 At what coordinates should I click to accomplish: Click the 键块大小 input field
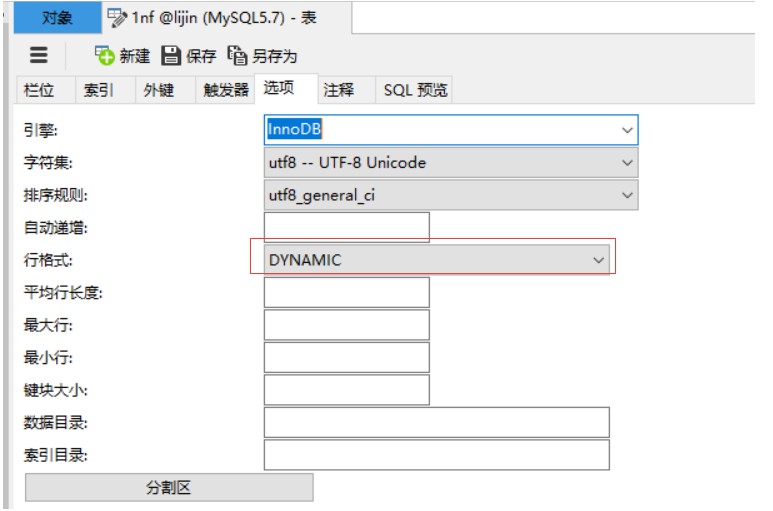347,390
